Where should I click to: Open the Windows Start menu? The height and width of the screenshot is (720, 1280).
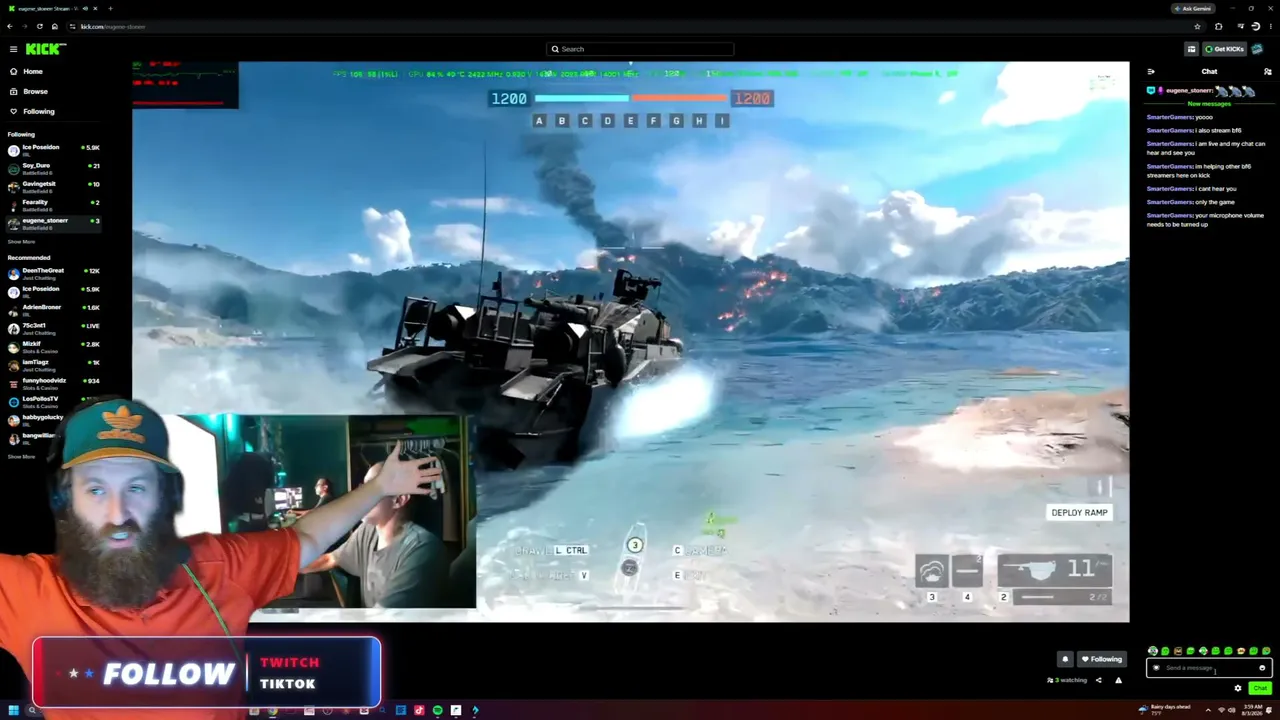13,711
